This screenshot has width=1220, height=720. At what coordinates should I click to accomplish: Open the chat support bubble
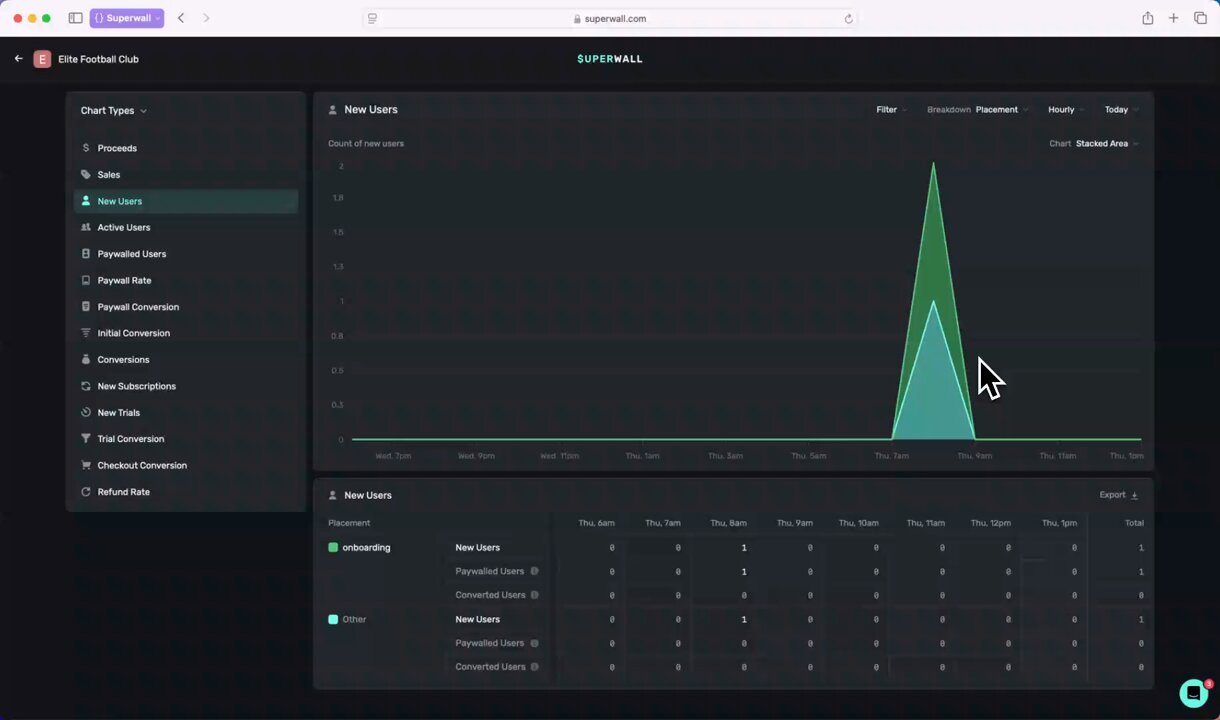coord(1193,693)
